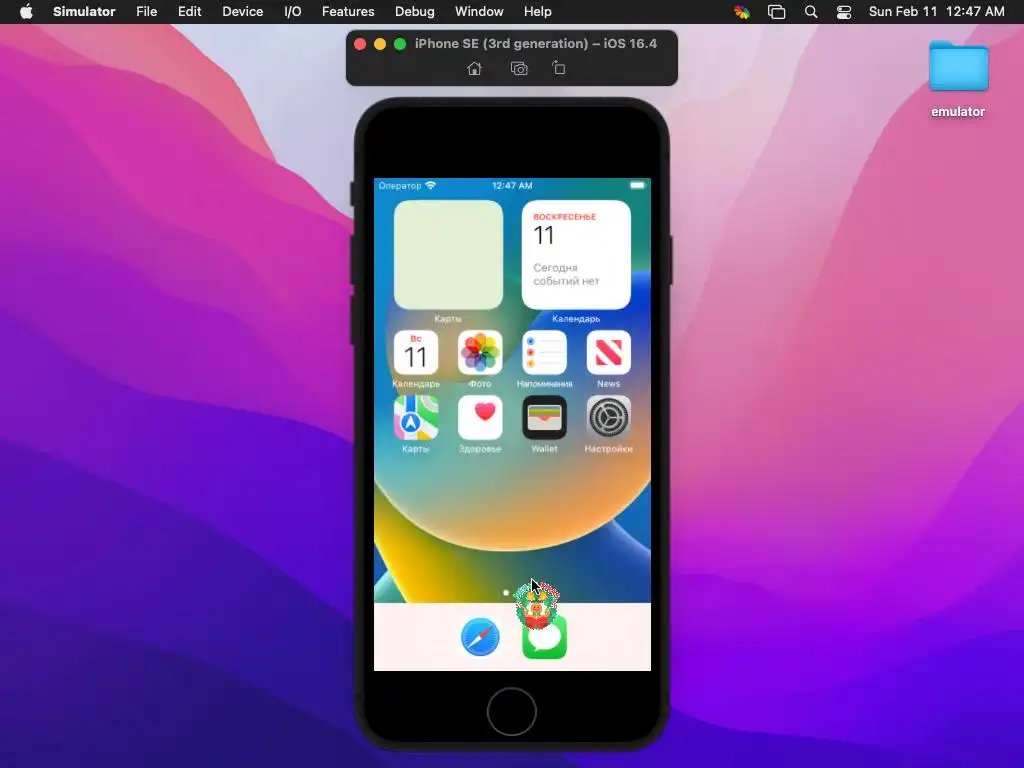
Task: Click the window mirroring menu bar icon
Action: point(776,12)
